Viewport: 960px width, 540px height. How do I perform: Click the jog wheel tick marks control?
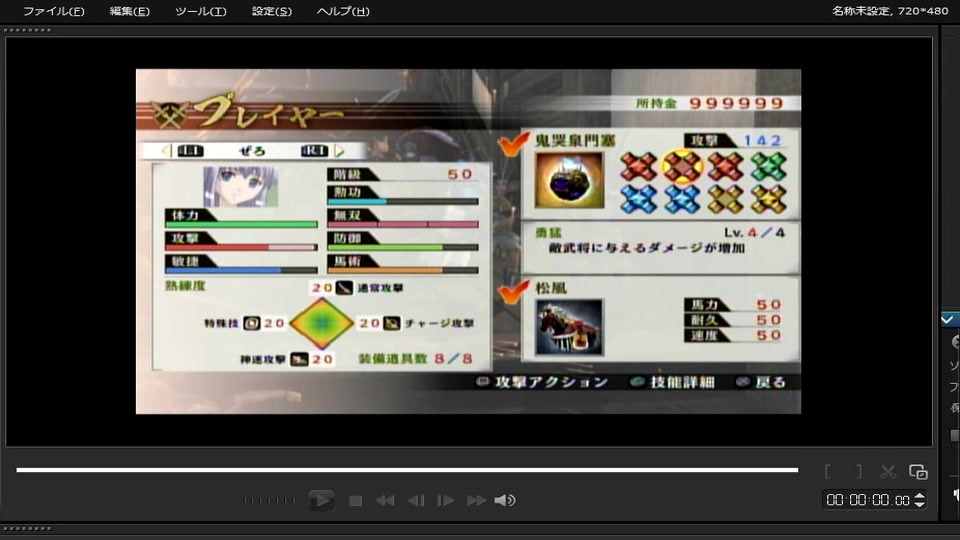pos(269,501)
